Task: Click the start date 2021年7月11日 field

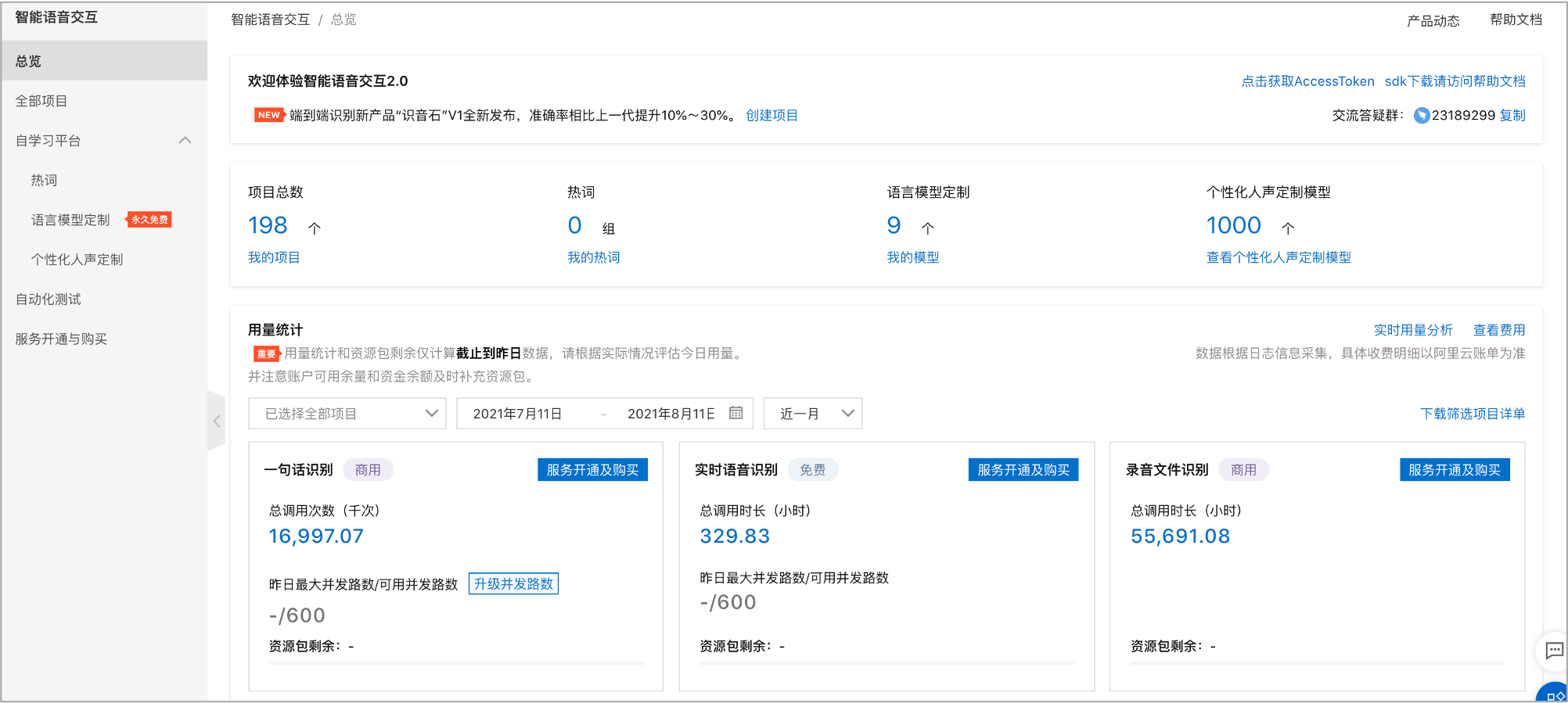Action: click(x=517, y=414)
